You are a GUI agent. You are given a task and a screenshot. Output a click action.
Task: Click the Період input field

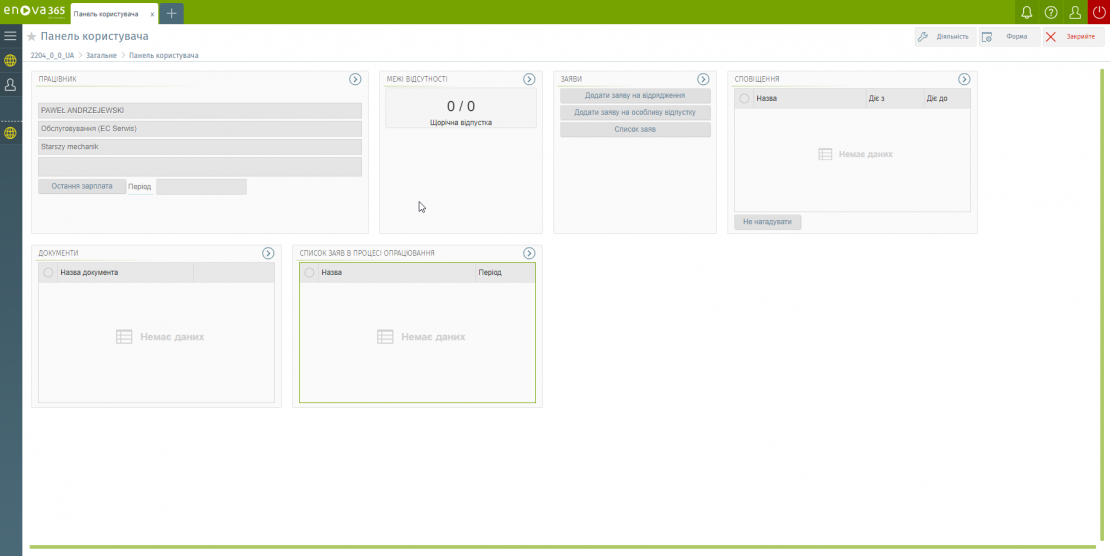pos(201,187)
